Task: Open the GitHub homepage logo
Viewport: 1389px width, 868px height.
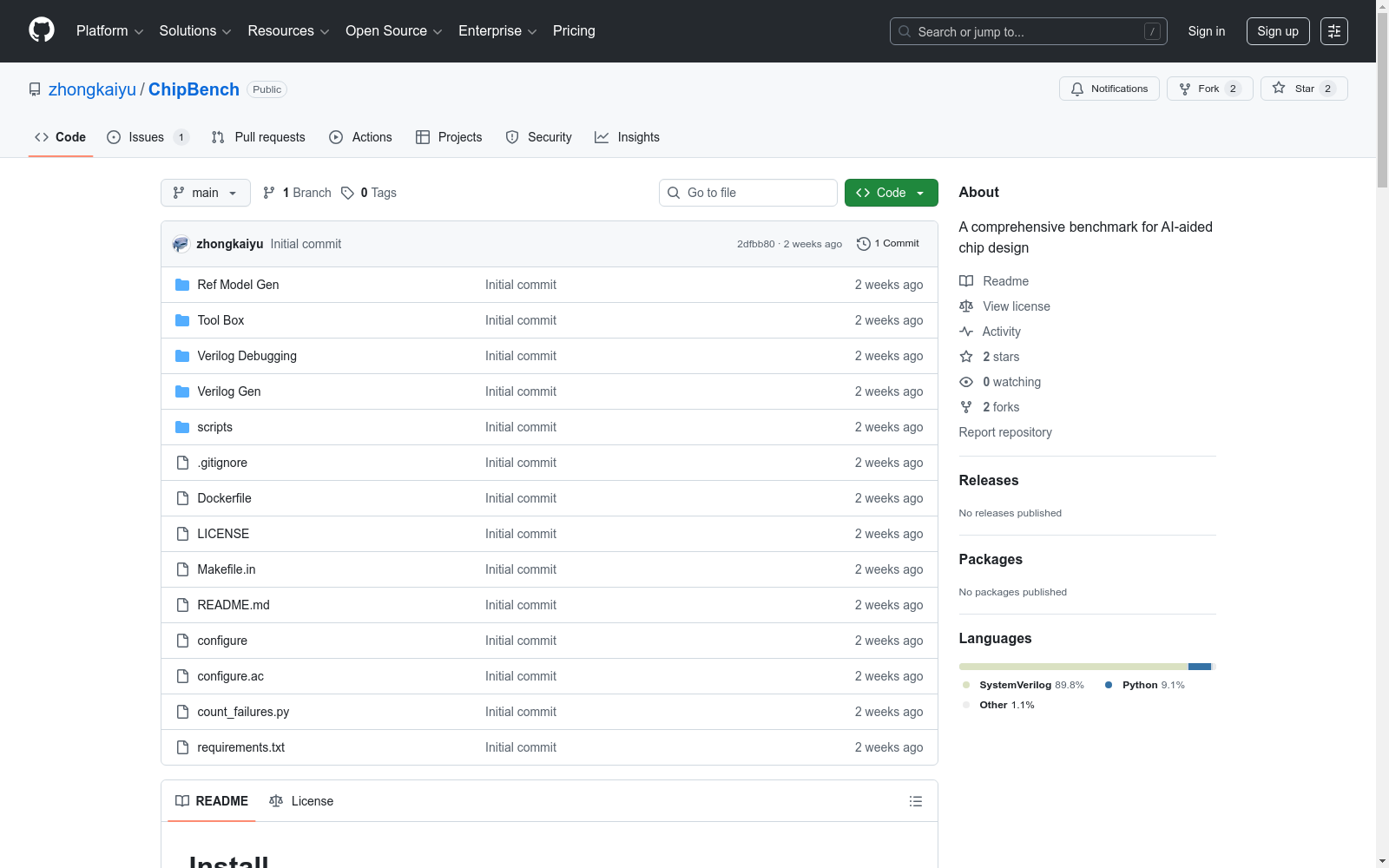Action: pyautogui.click(x=42, y=30)
